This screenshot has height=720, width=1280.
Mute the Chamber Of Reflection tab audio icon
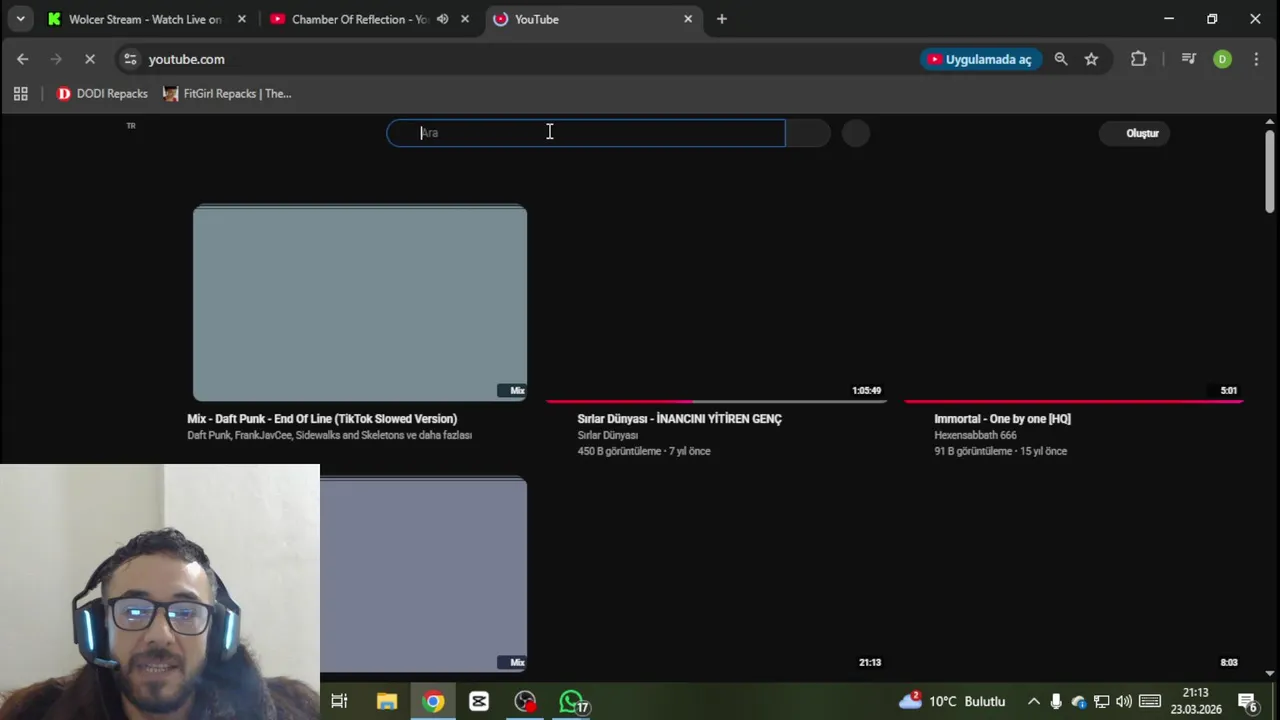point(442,19)
